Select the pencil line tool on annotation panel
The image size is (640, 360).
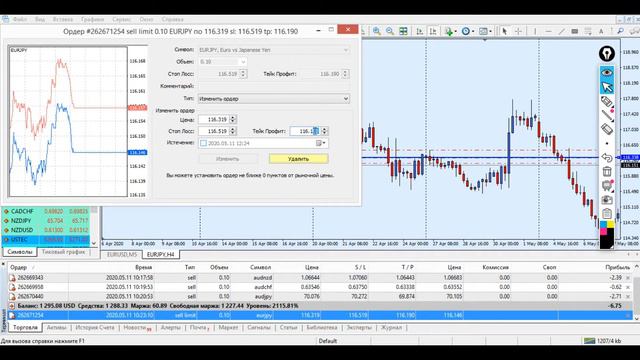point(607,115)
